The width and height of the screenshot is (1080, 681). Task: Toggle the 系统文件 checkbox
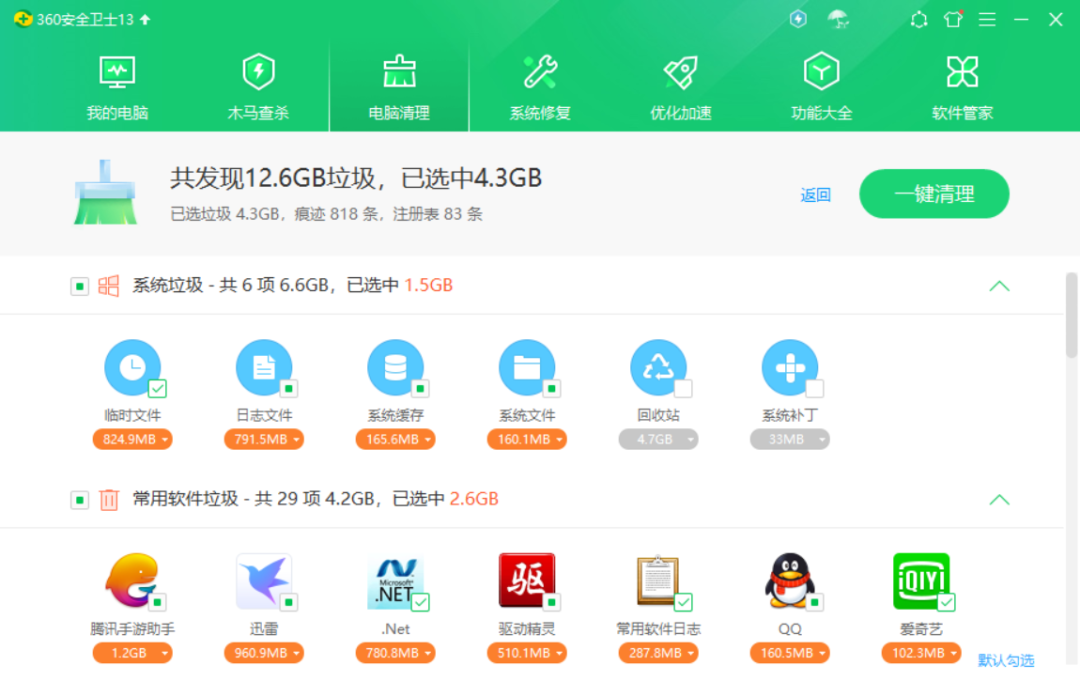point(552,388)
